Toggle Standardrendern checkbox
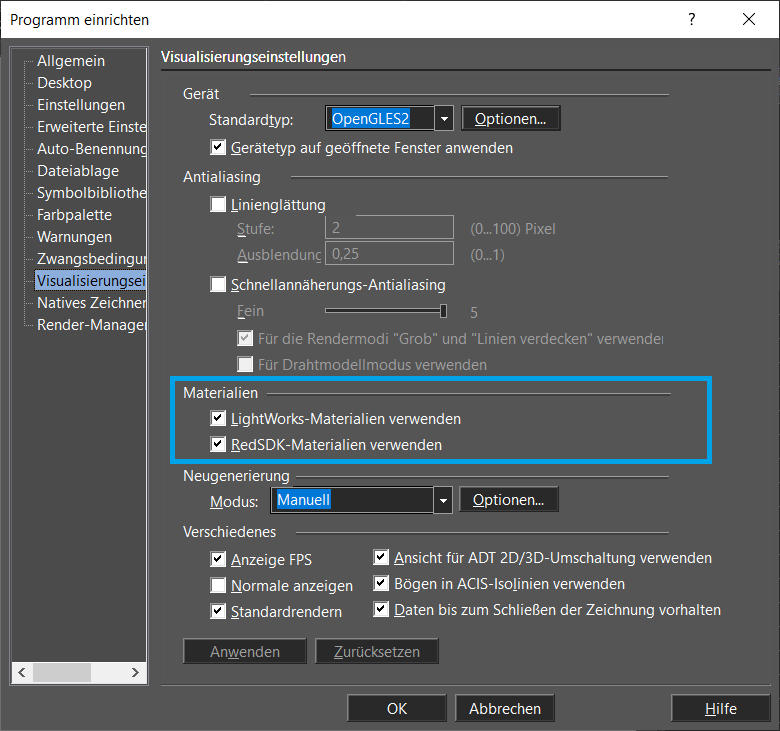Viewport: 780px width, 731px height. pos(218,611)
